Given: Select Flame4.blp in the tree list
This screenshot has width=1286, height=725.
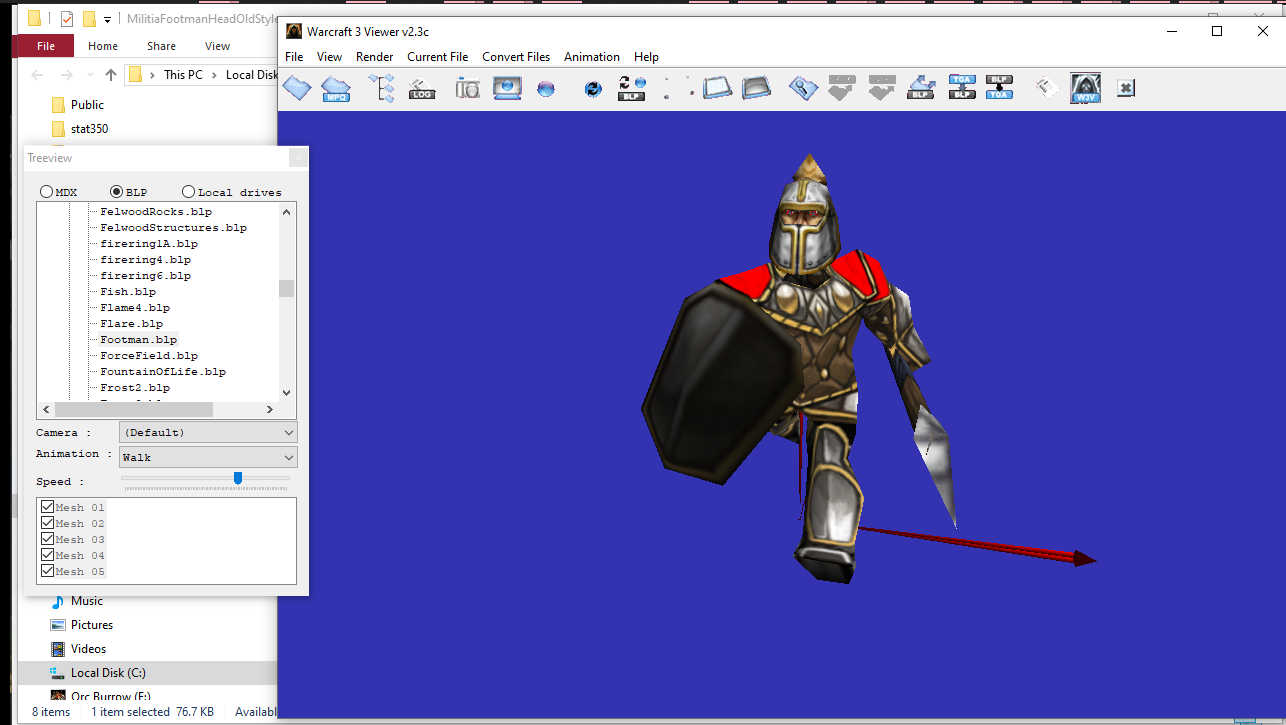Looking at the screenshot, I should (x=135, y=307).
